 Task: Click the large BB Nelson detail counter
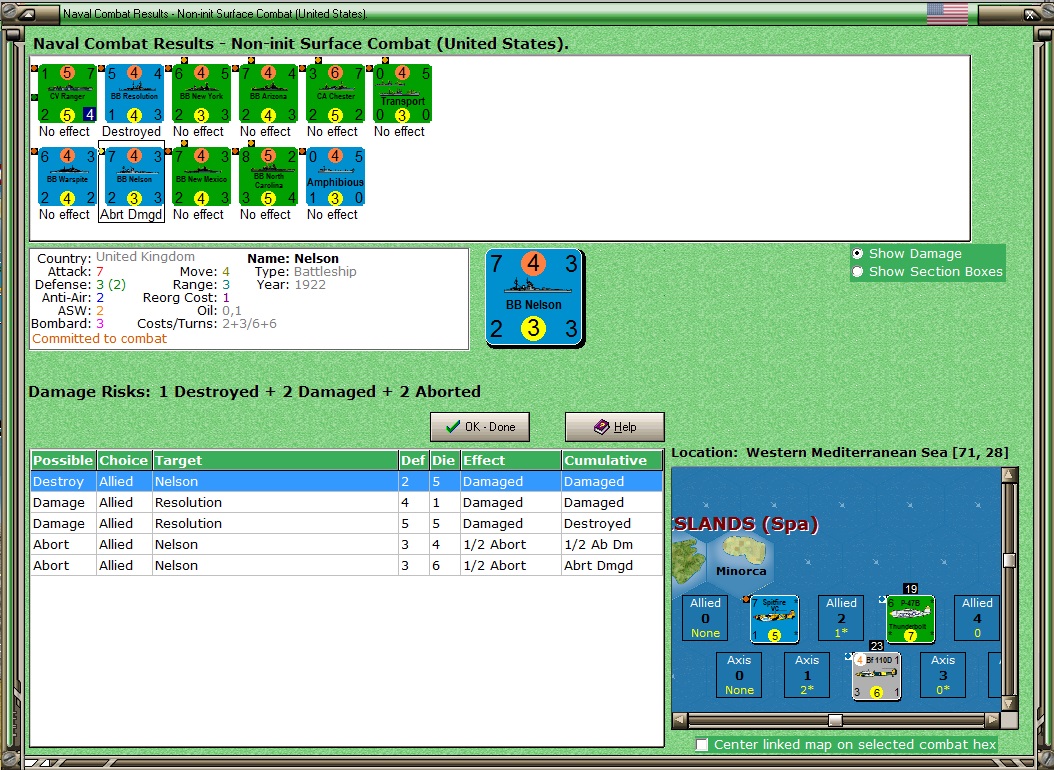coord(534,298)
